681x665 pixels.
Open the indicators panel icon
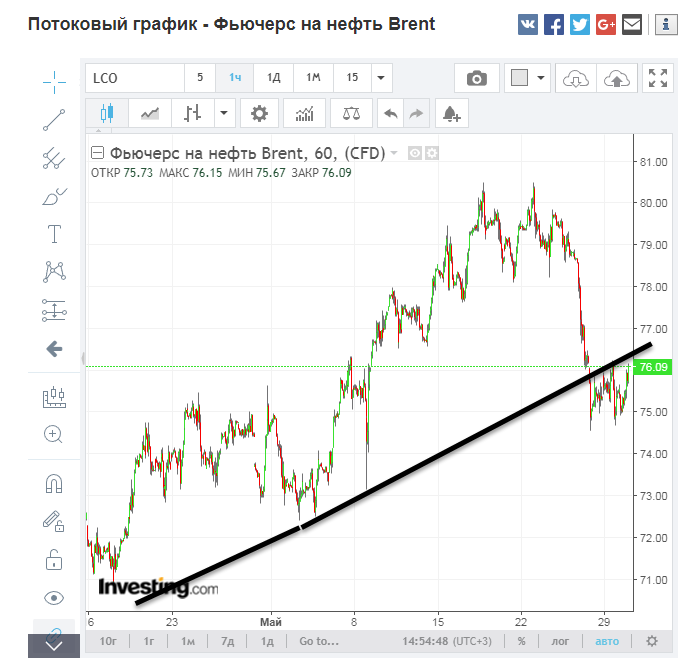[304, 113]
